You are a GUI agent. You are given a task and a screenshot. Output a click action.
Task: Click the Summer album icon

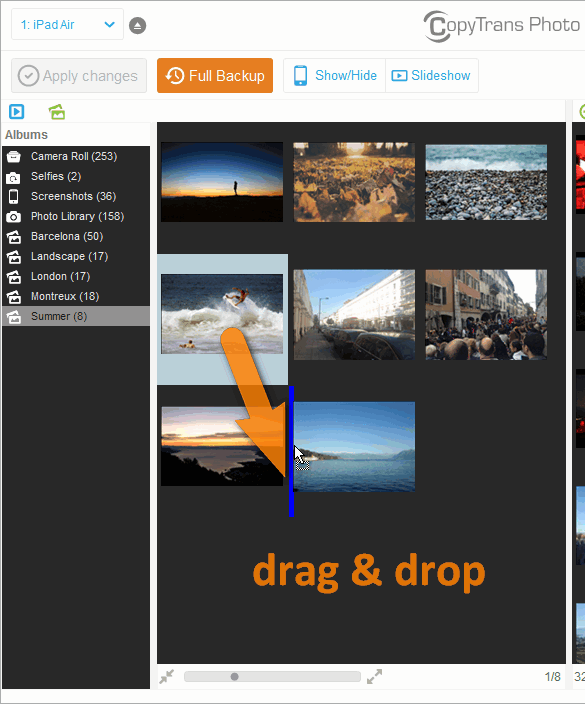point(13,317)
